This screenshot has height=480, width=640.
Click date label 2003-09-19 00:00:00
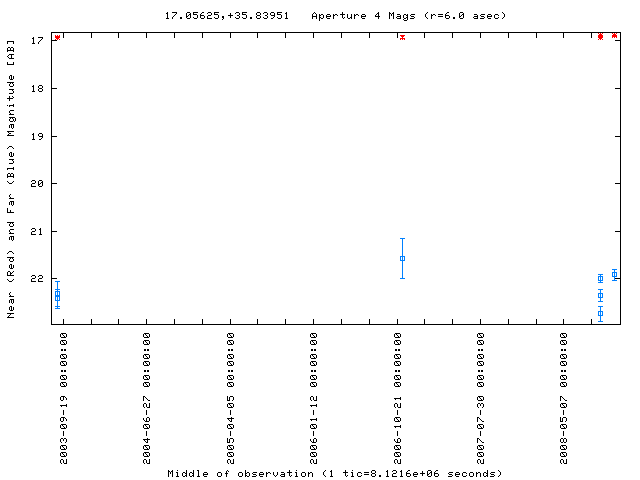64,398
